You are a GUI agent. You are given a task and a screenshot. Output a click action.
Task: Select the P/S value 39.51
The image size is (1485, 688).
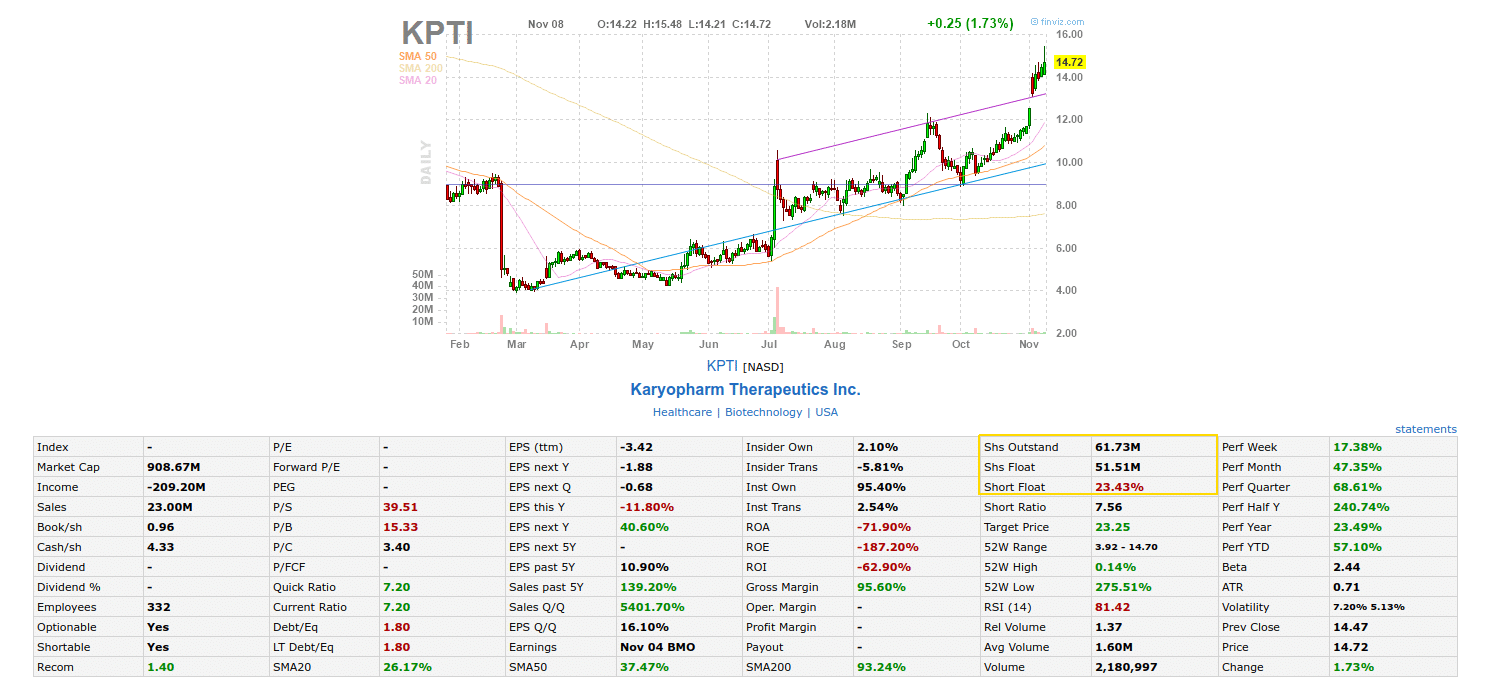pos(400,507)
